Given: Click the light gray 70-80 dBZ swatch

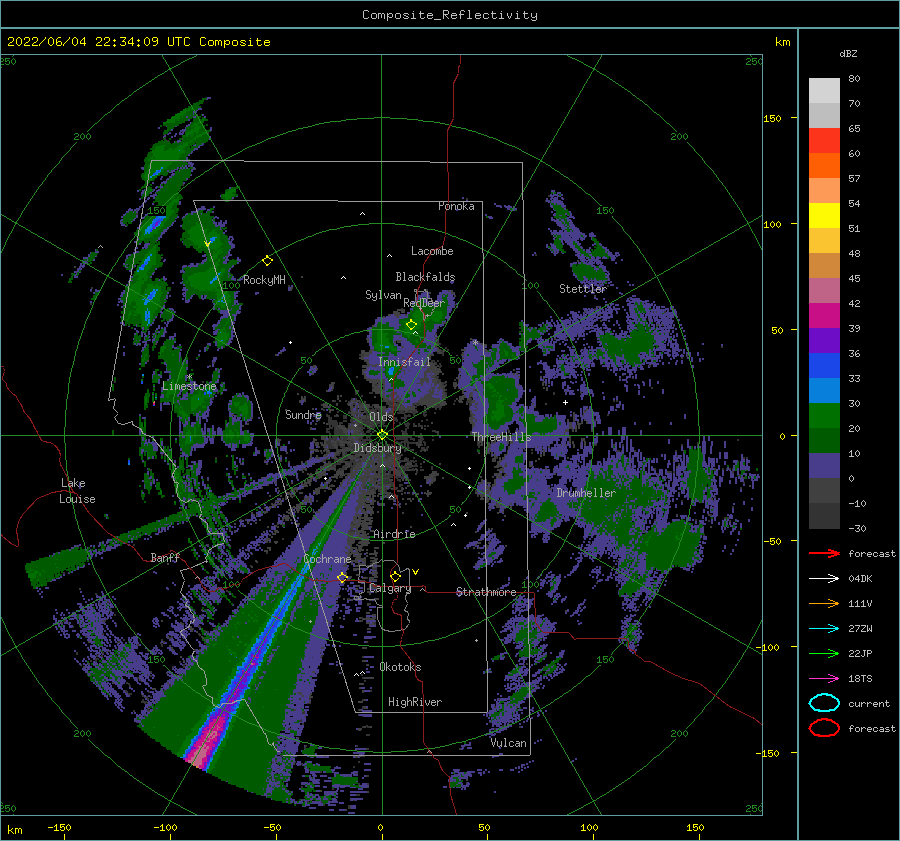Looking at the screenshot, I should click(824, 91).
